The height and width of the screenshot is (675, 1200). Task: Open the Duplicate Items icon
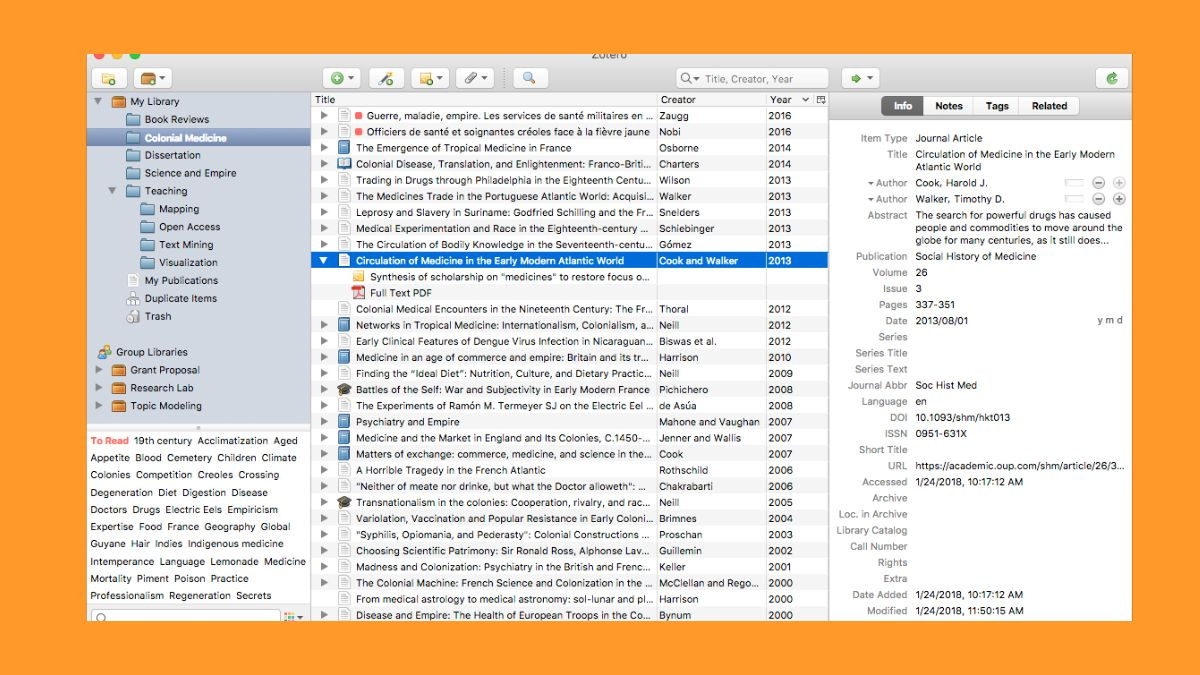click(x=133, y=298)
